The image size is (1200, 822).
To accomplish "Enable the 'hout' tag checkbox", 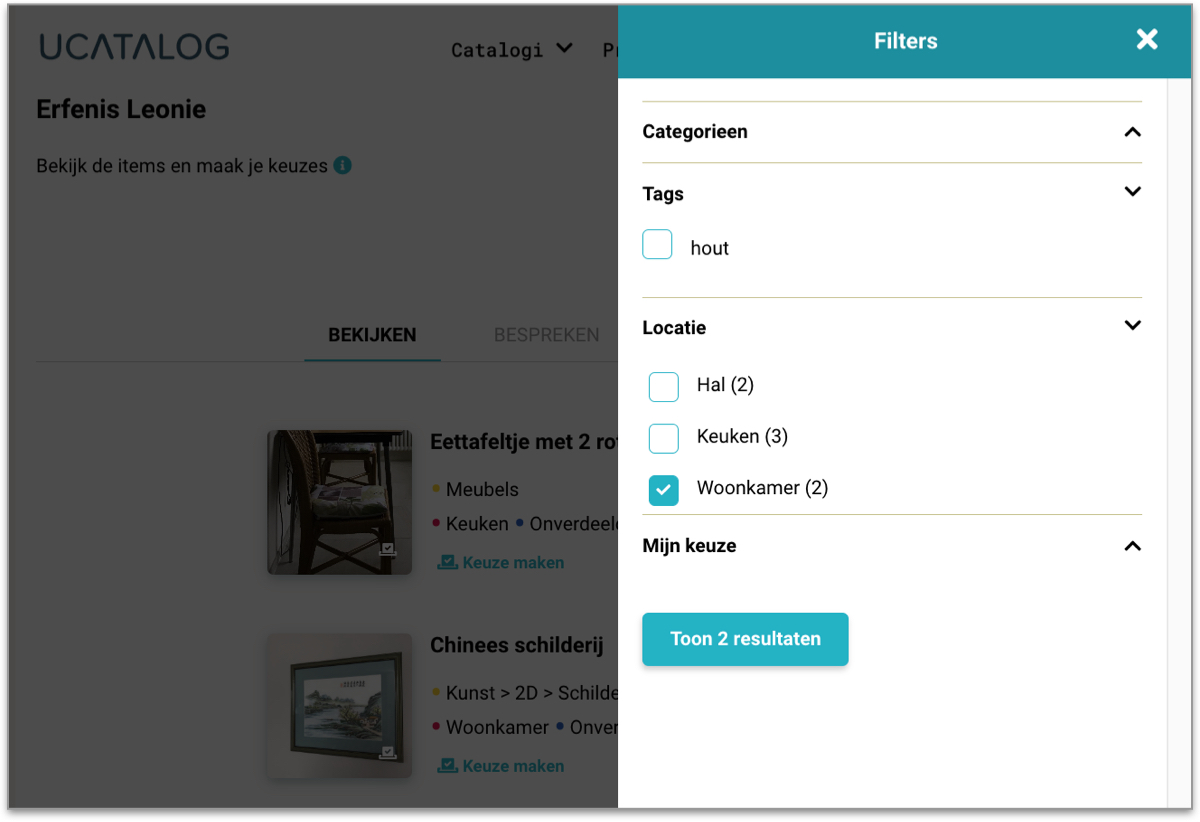I will [657, 245].
